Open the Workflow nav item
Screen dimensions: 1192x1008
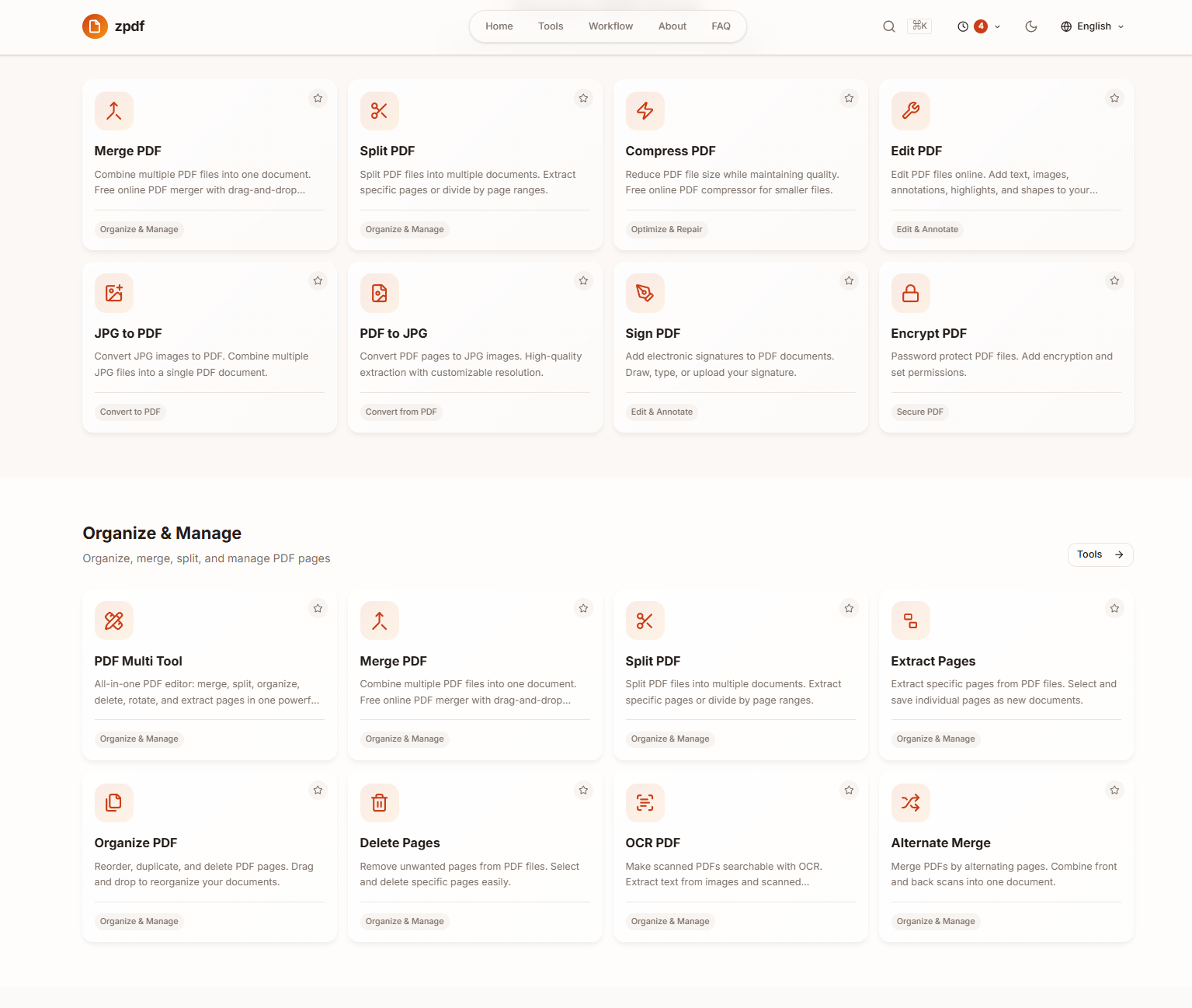(610, 26)
